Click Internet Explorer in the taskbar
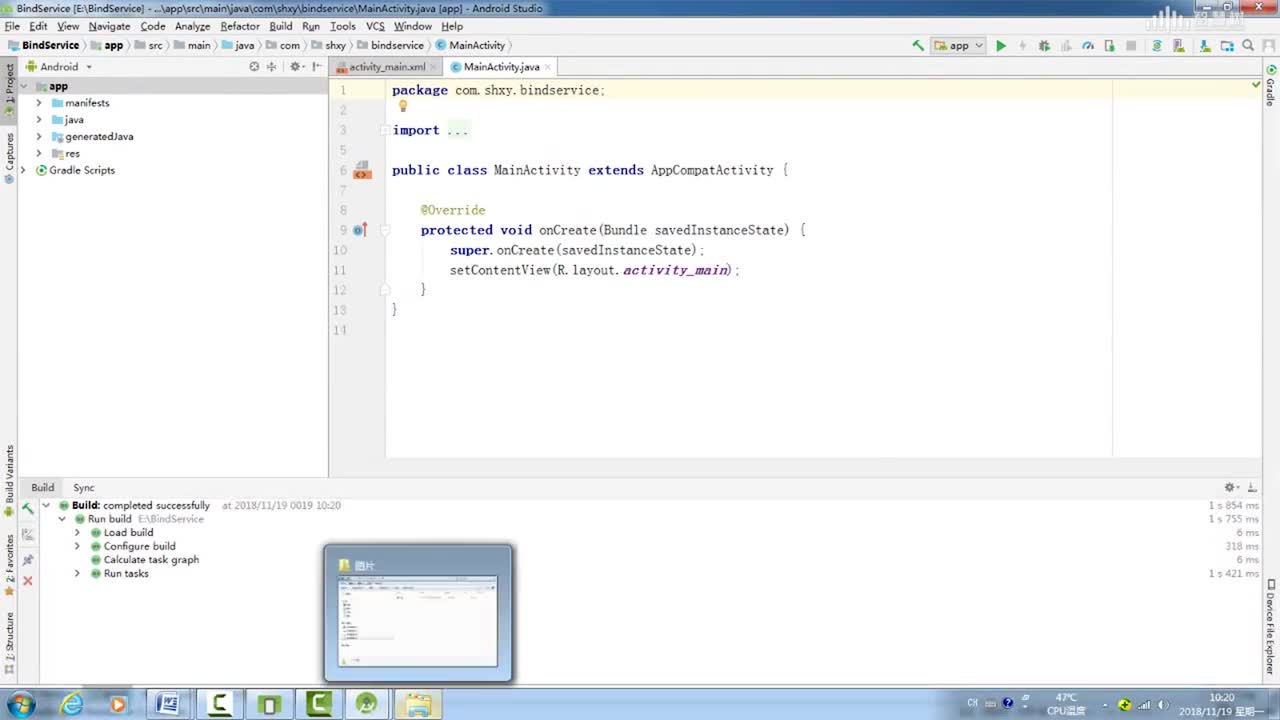Screen dimensions: 1280x720 click(x=72, y=705)
